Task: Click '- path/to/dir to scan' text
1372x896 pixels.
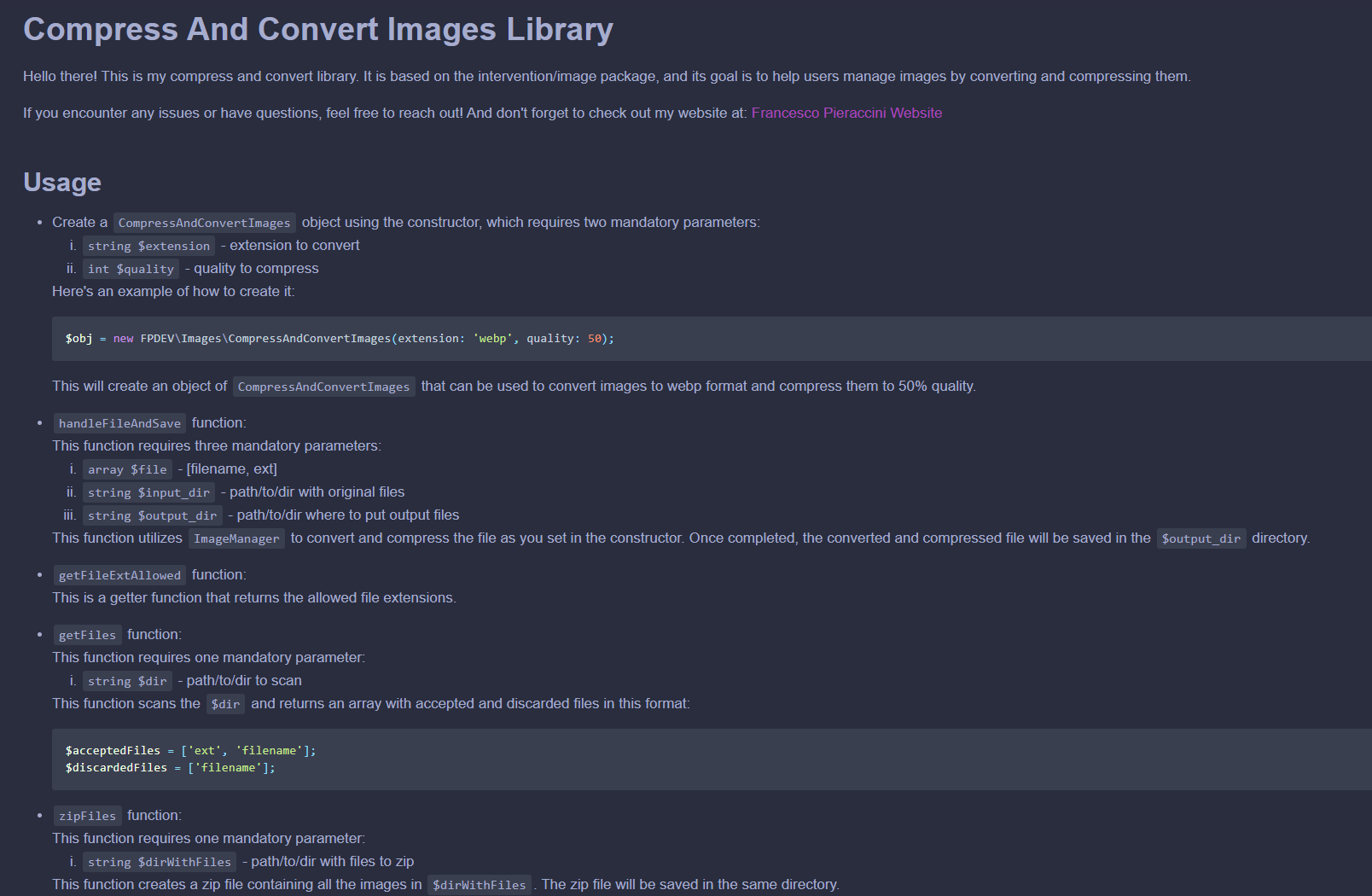Action: [x=240, y=681]
